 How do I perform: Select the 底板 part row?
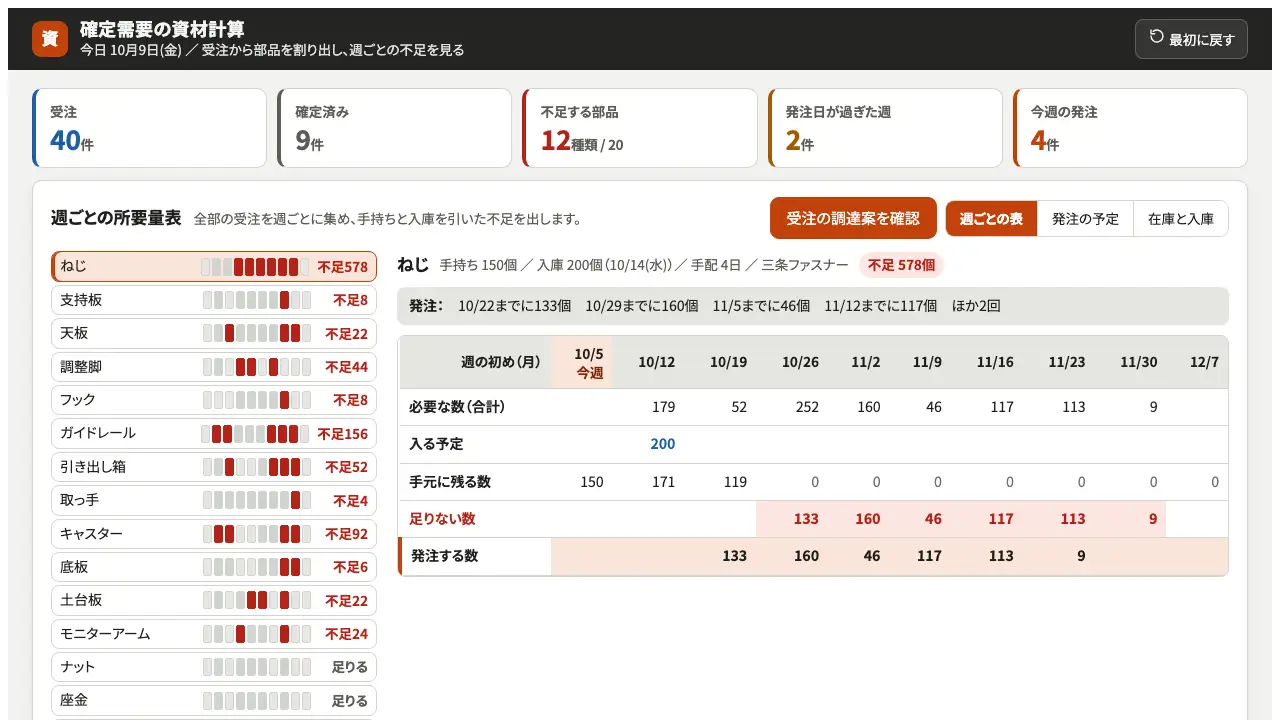[214, 567]
